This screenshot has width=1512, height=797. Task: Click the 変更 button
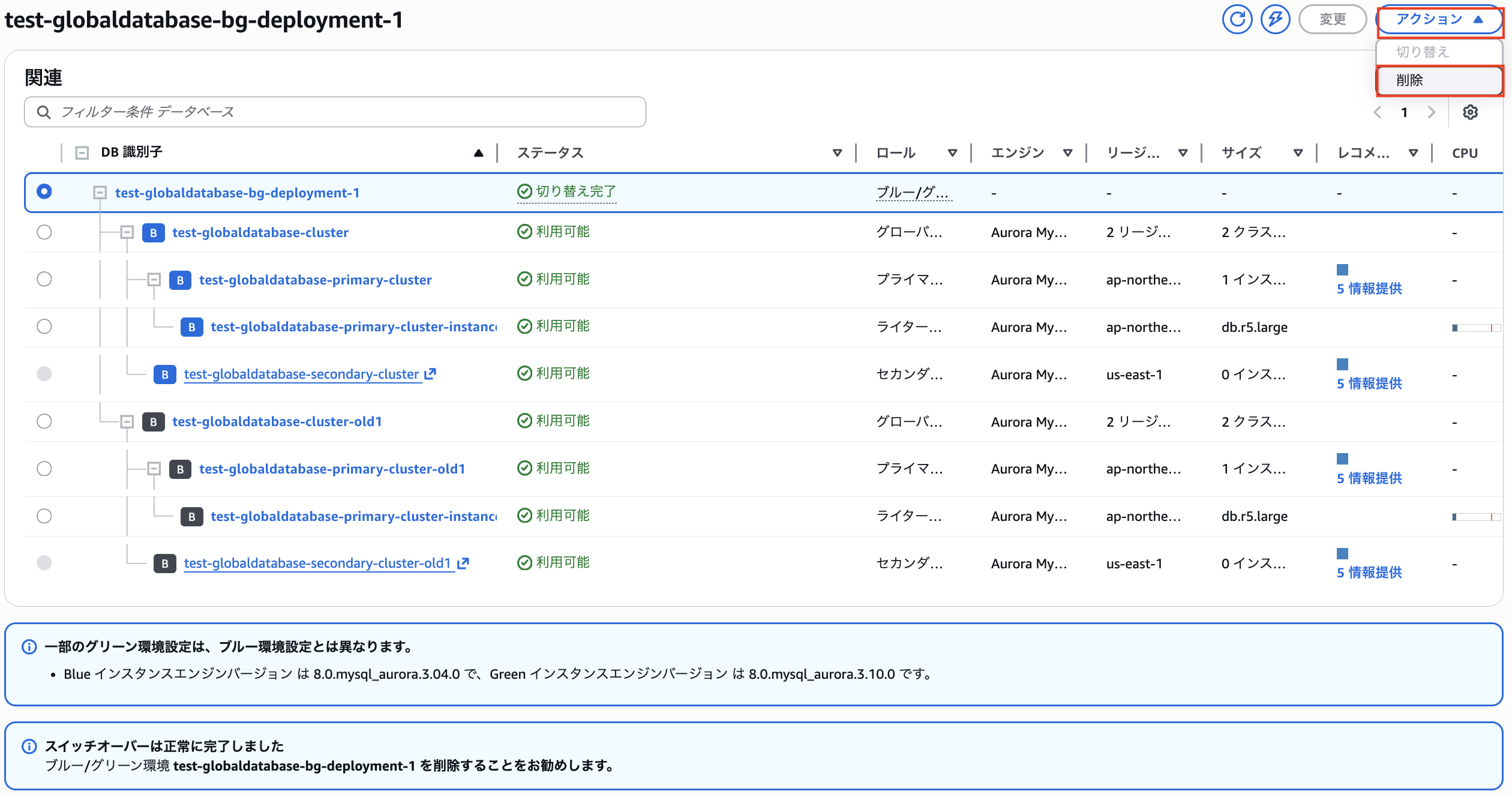point(1332,19)
